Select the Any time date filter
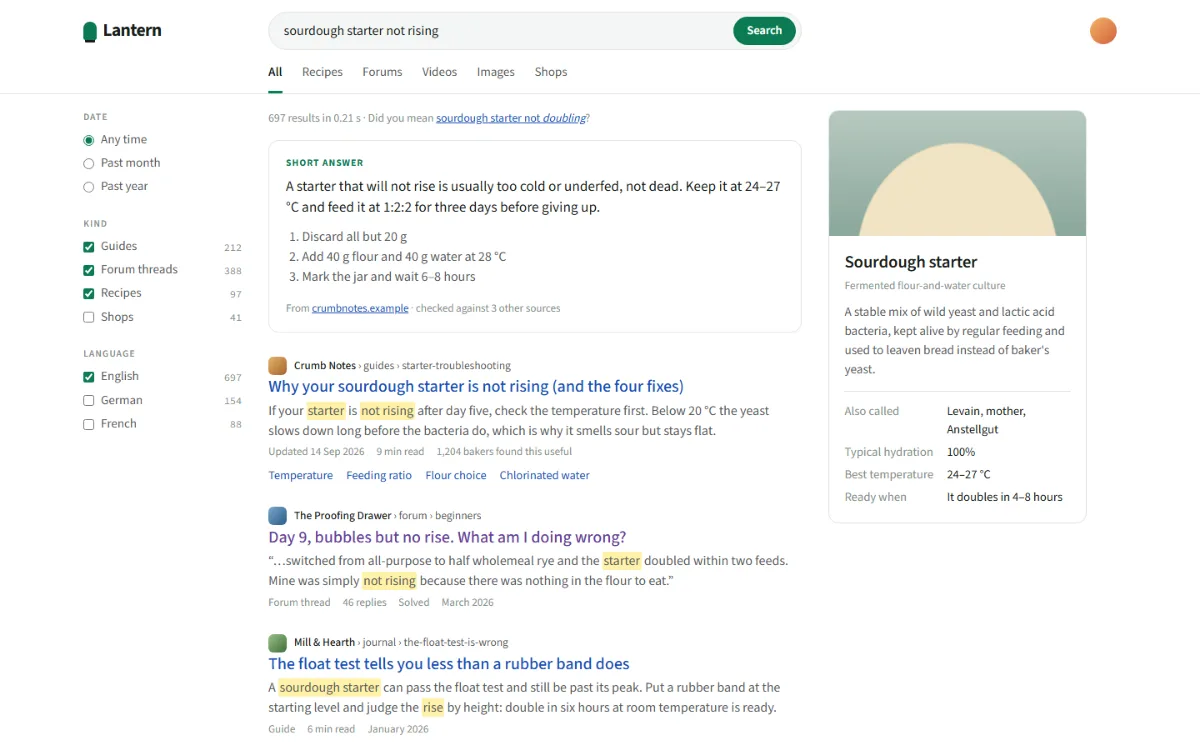The image size is (1200, 750). 89,140
